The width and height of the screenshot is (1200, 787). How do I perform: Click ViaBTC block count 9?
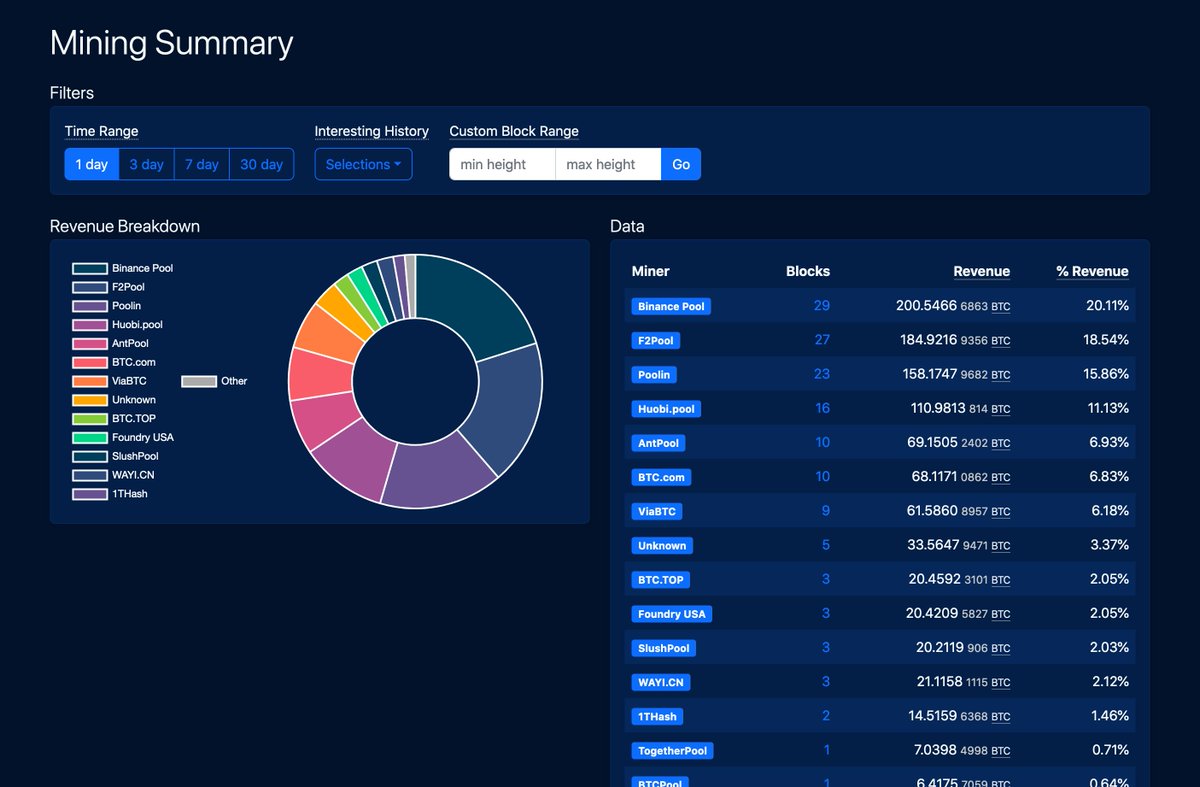[x=826, y=510]
